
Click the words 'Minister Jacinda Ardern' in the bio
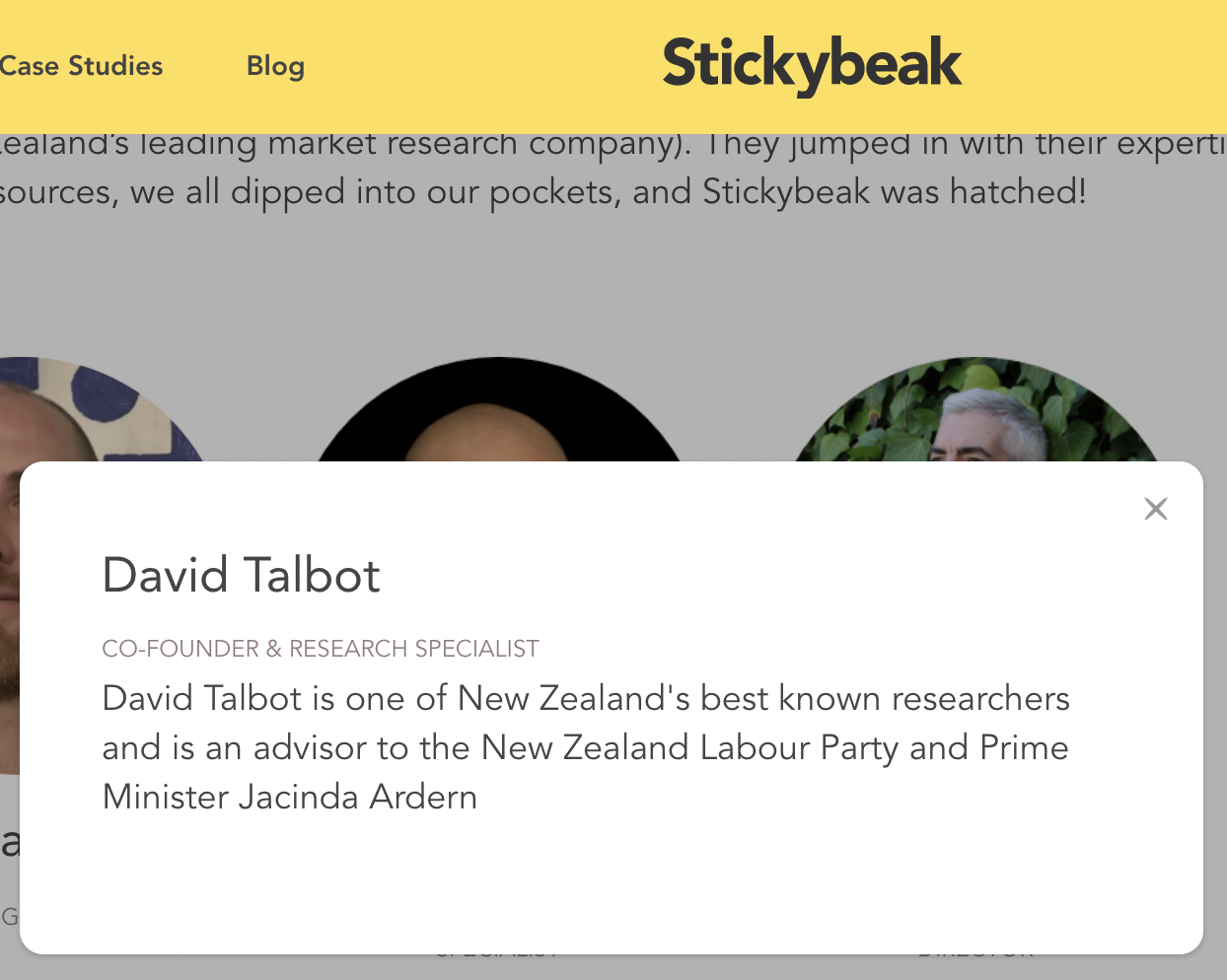point(290,797)
